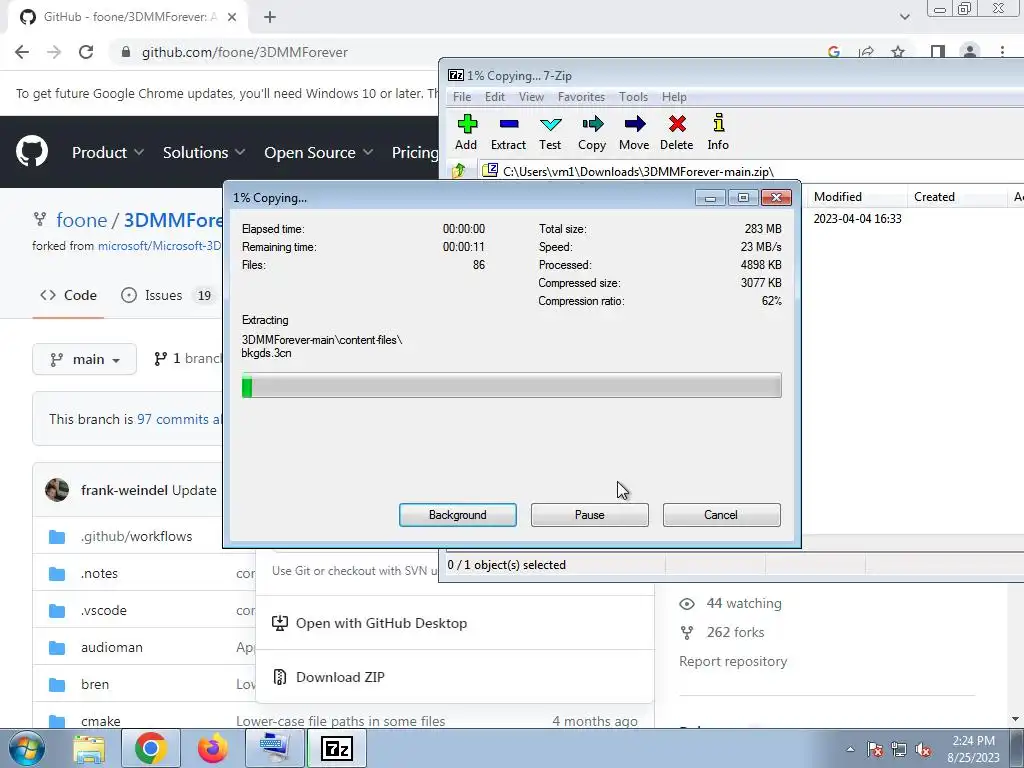This screenshot has width=1024, height=768.
Task: Open Chrome tab search dropdown
Action: coord(904,17)
